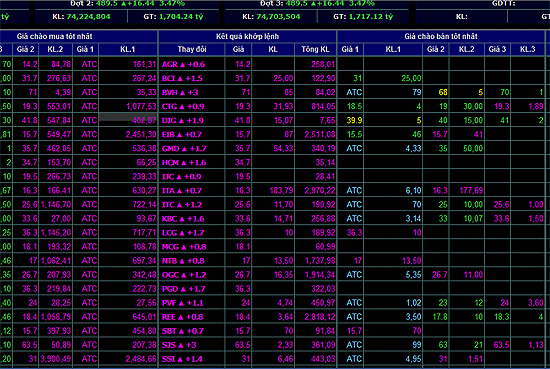Click SJS matched price 63.5

[242, 345]
